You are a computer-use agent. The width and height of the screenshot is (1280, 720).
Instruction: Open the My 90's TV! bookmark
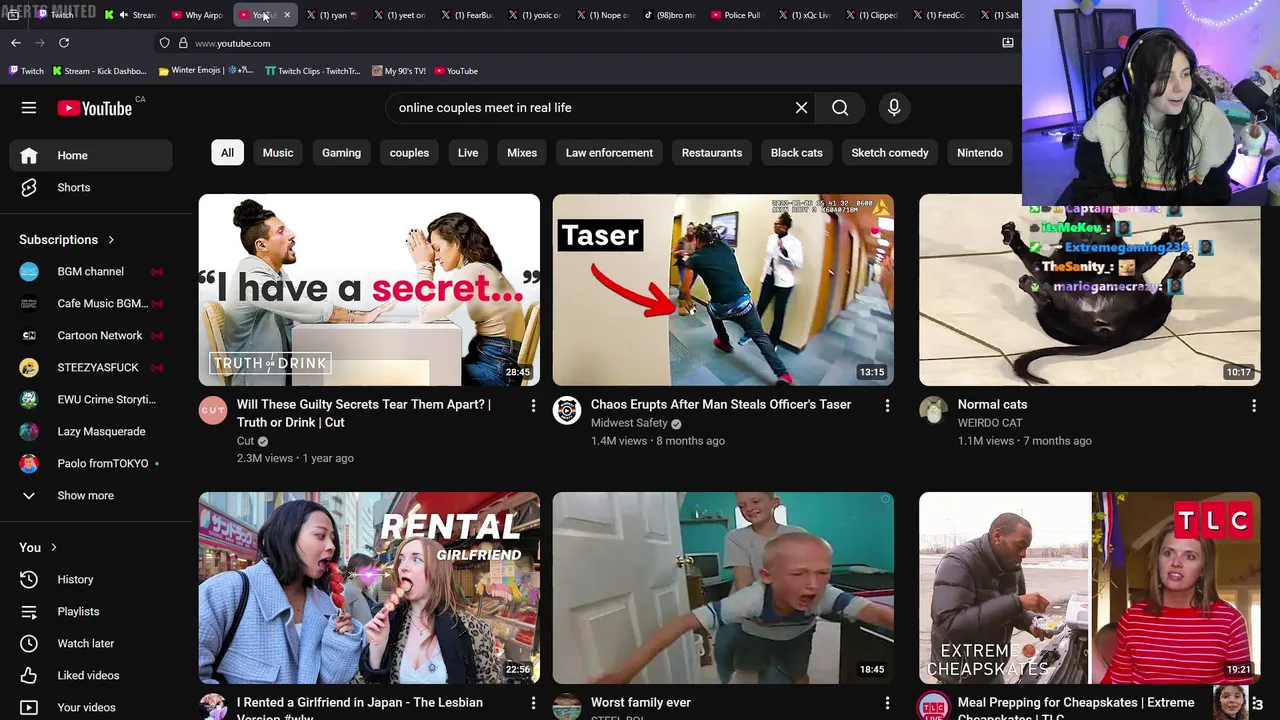[399, 71]
